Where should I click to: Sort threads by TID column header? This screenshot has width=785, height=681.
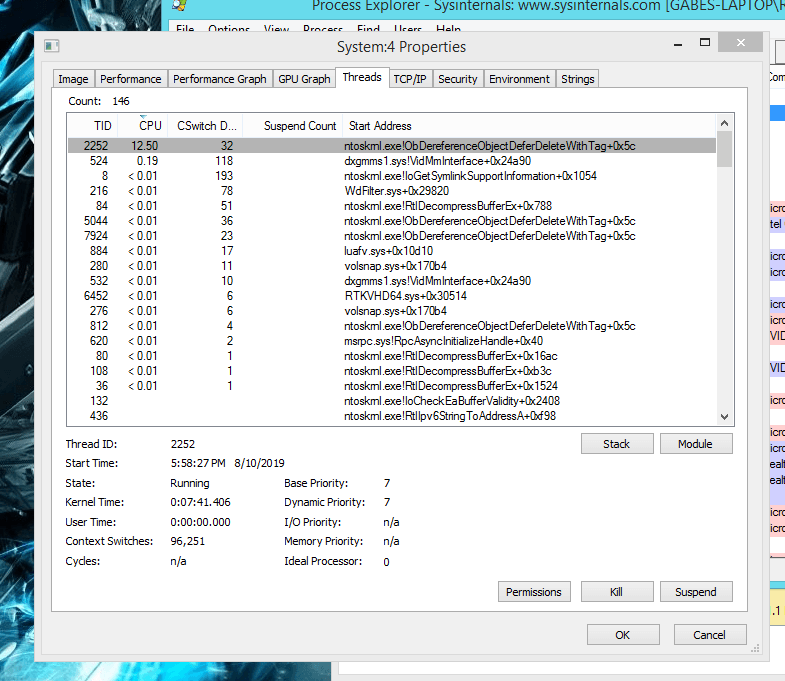coord(93,126)
